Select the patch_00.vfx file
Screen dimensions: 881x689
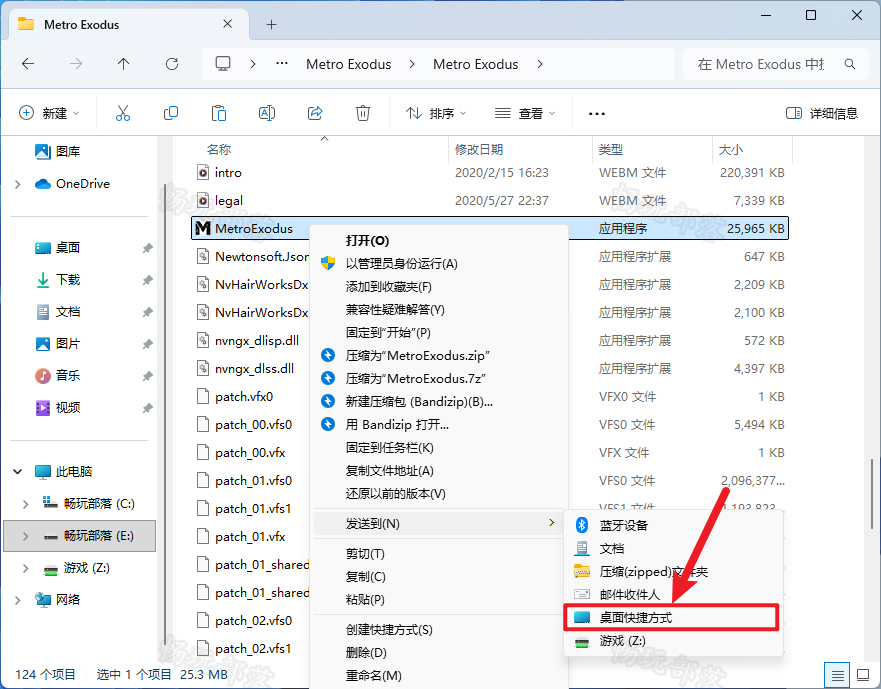point(250,452)
